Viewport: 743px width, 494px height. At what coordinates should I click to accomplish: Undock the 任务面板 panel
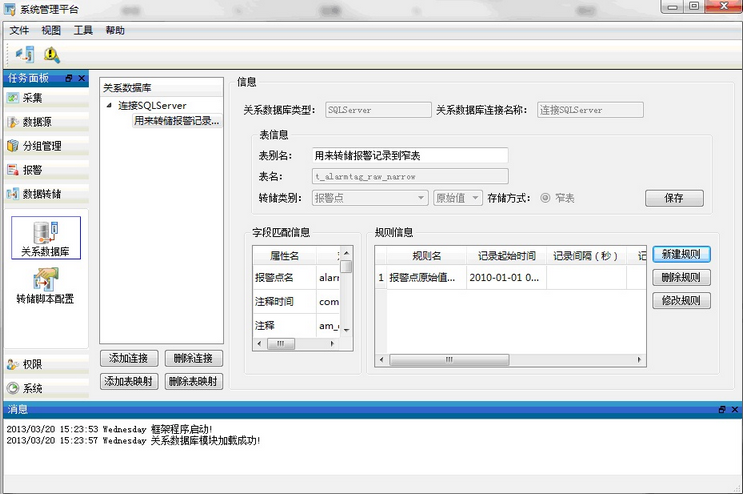69,78
